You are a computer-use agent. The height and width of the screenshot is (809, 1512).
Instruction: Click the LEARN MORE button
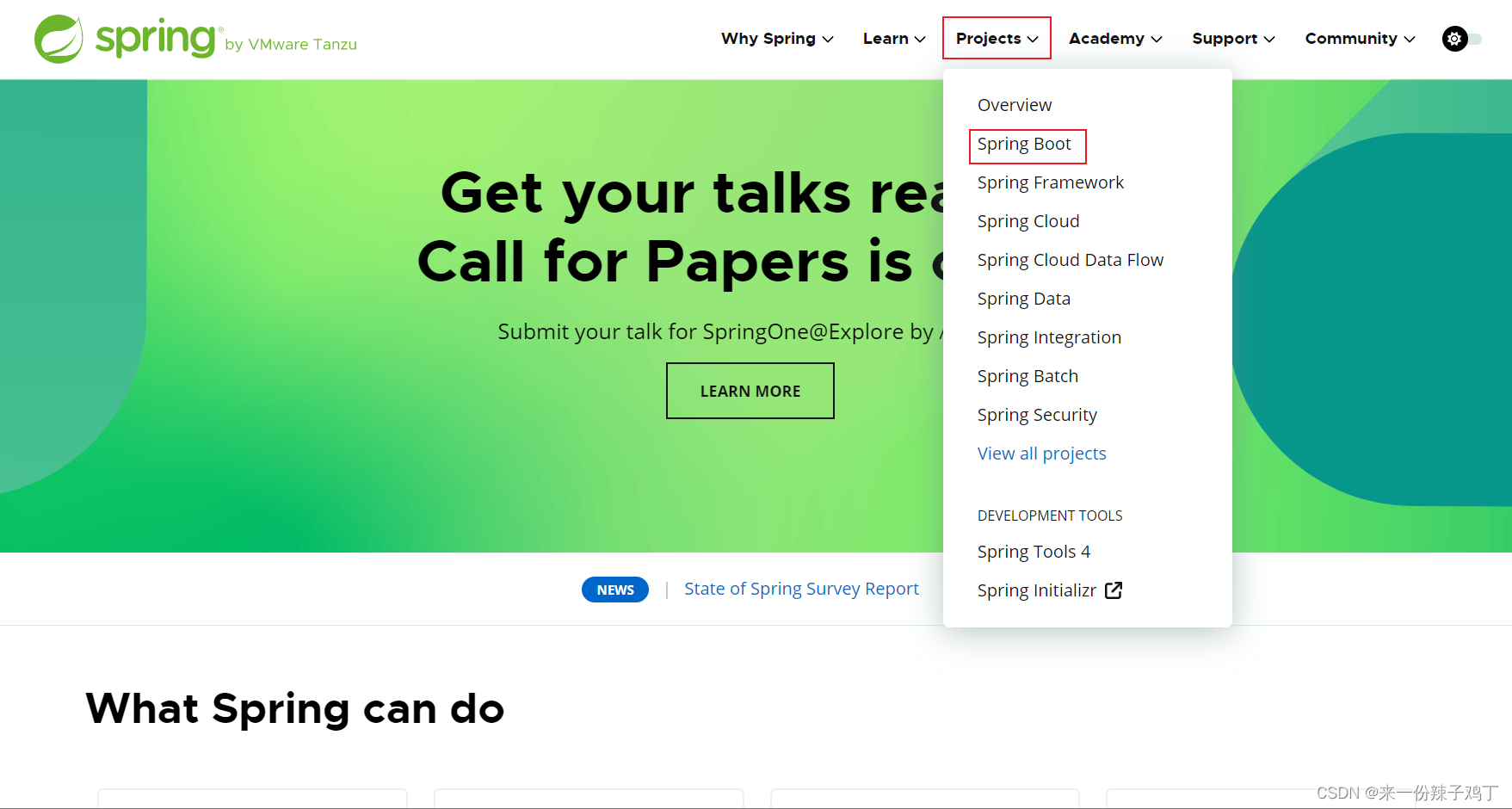point(750,391)
